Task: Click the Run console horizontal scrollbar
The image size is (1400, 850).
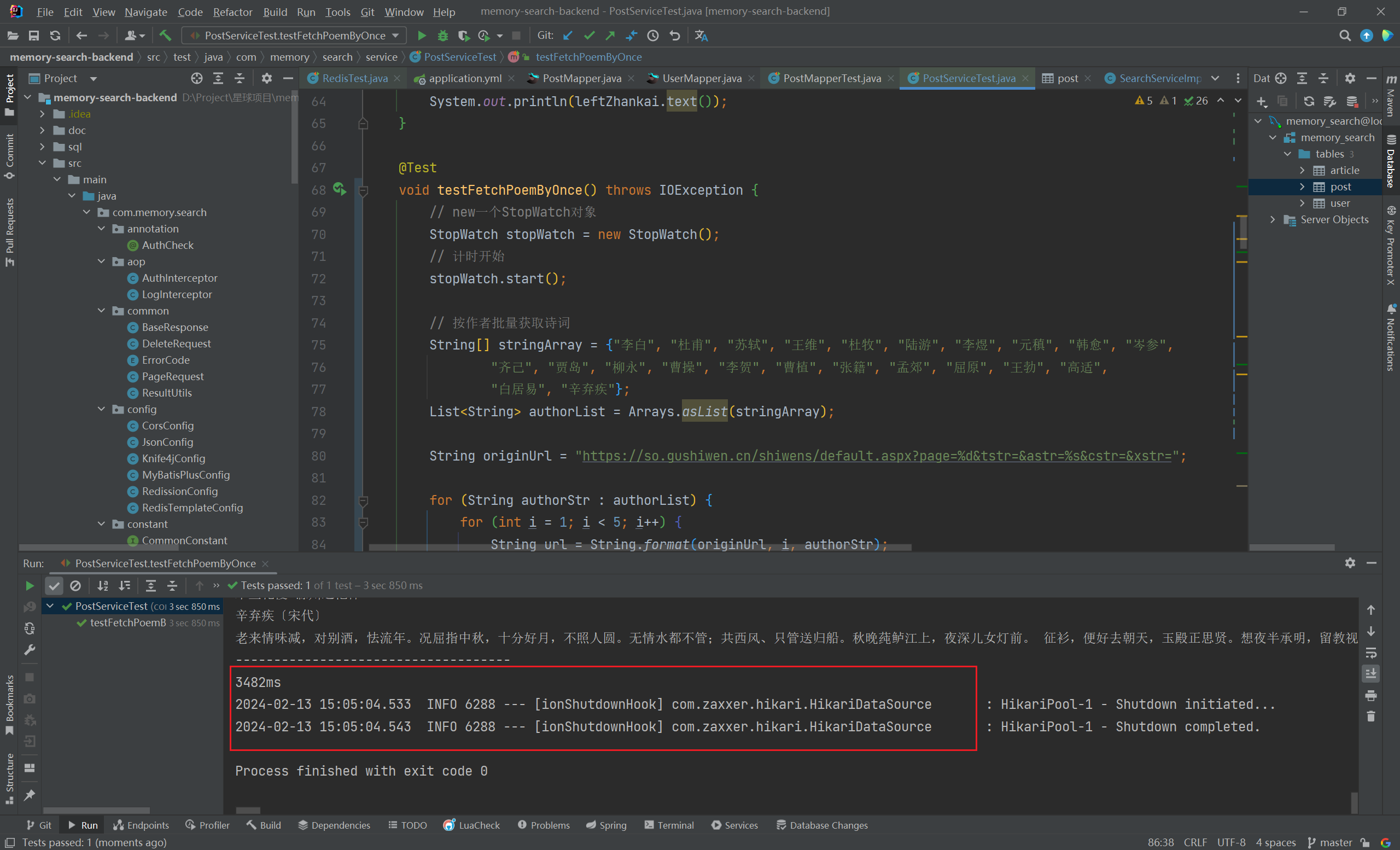Action: coord(248,810)
